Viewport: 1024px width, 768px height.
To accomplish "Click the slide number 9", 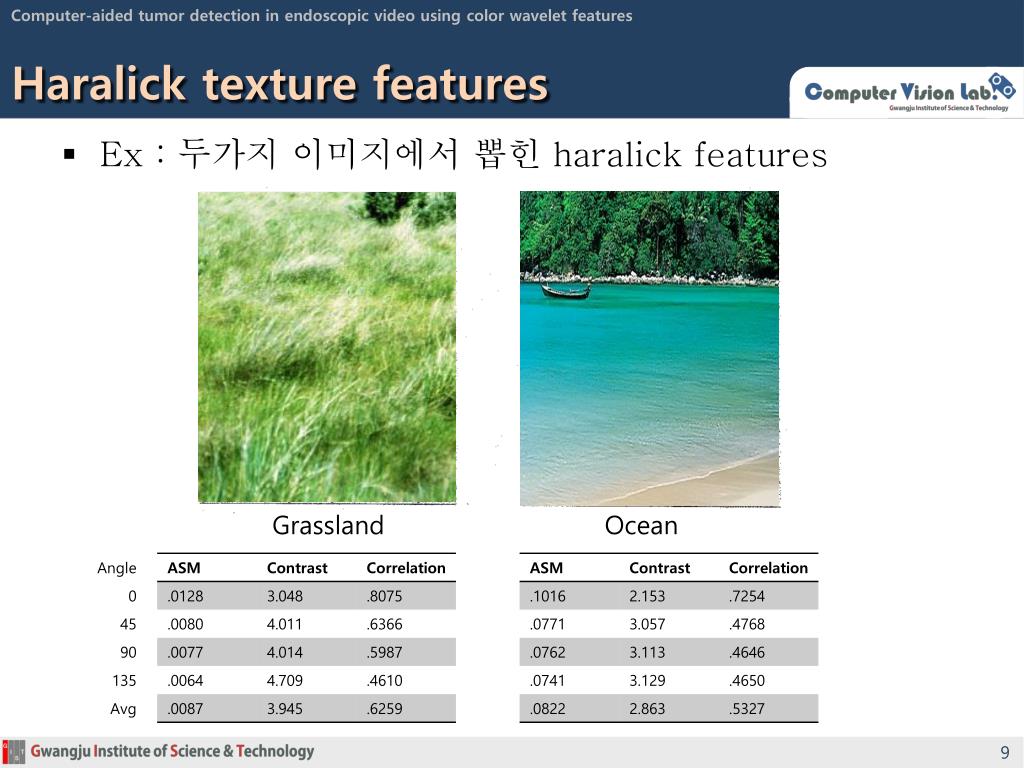I will pos(1004,752).
